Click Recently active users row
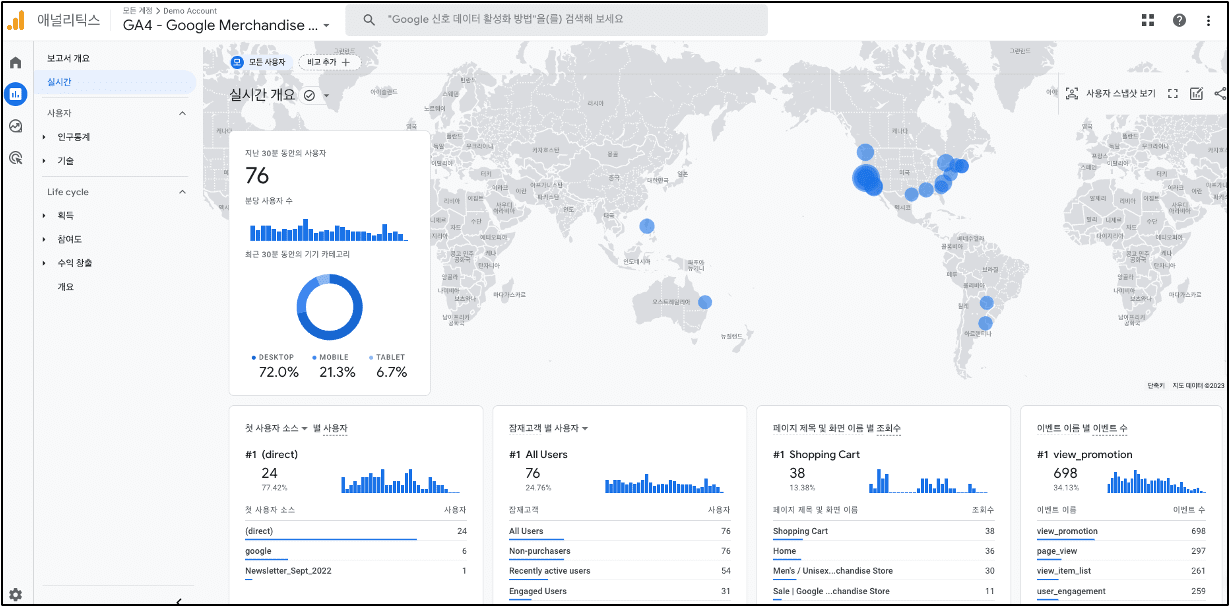 620,572
